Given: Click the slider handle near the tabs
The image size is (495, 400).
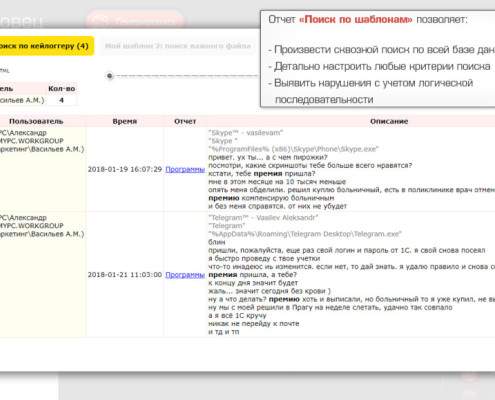Looking at the screenshot, I should click(x=110, y=76).
